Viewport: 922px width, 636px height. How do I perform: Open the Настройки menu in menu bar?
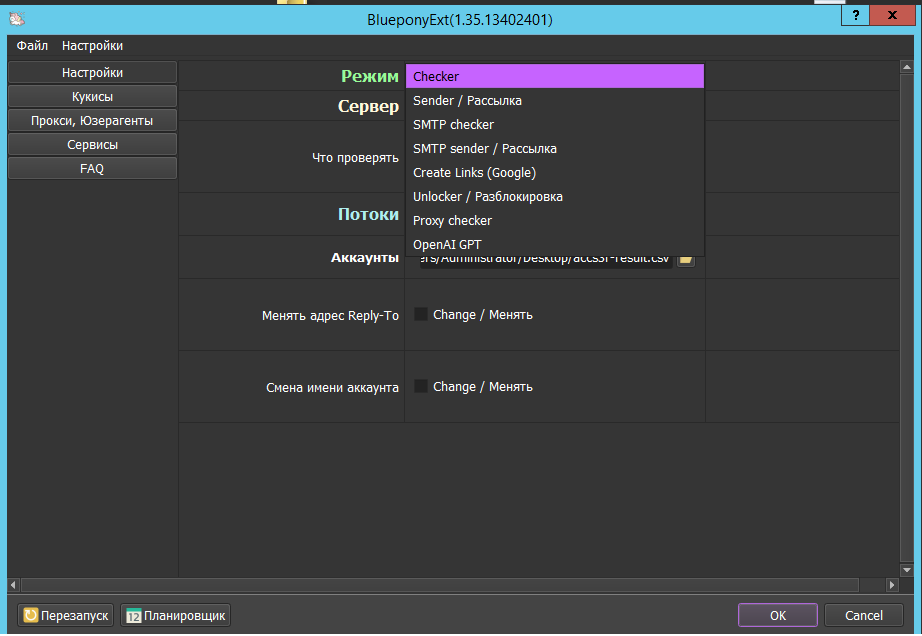92,46
